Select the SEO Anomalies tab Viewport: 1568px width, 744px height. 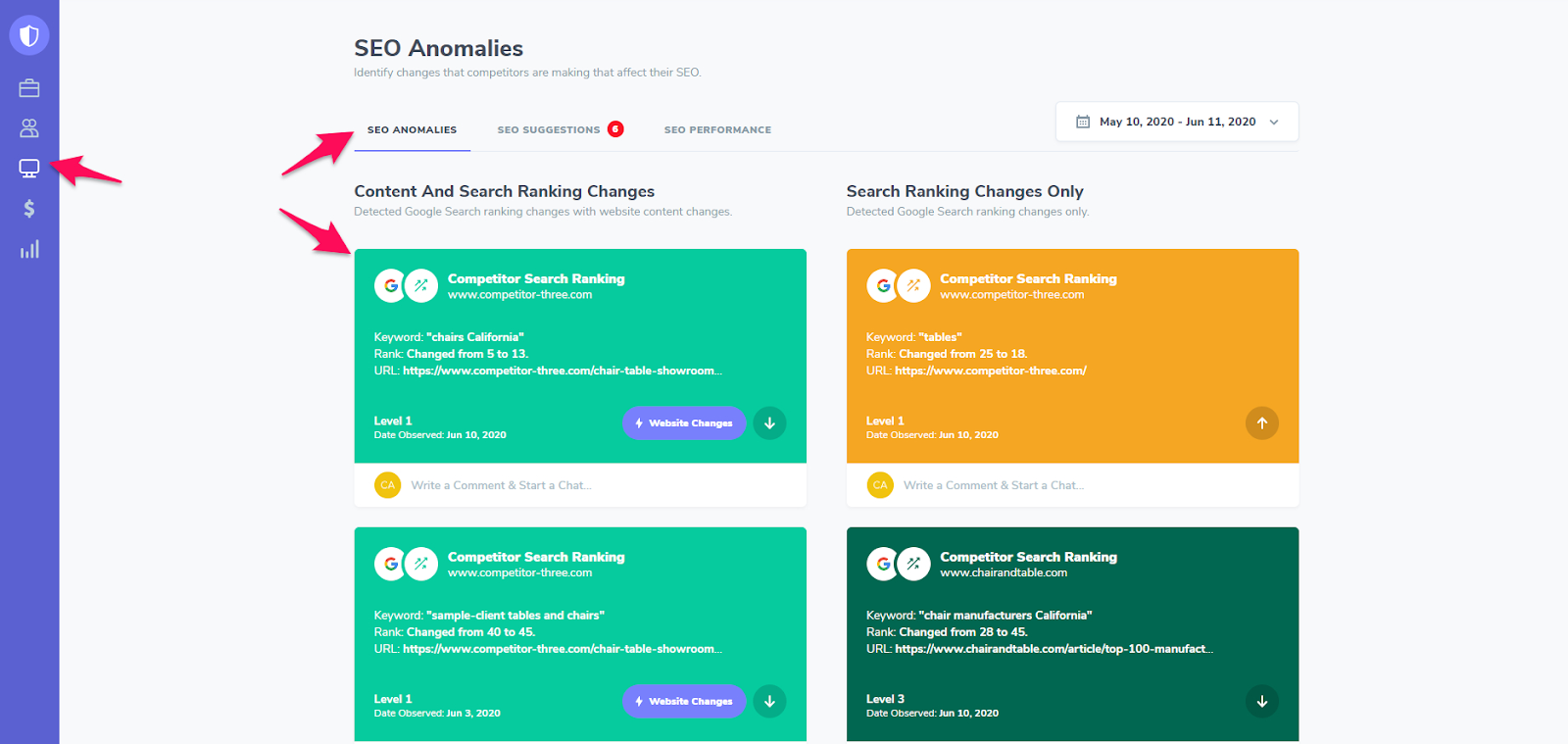tap(412, 130)
